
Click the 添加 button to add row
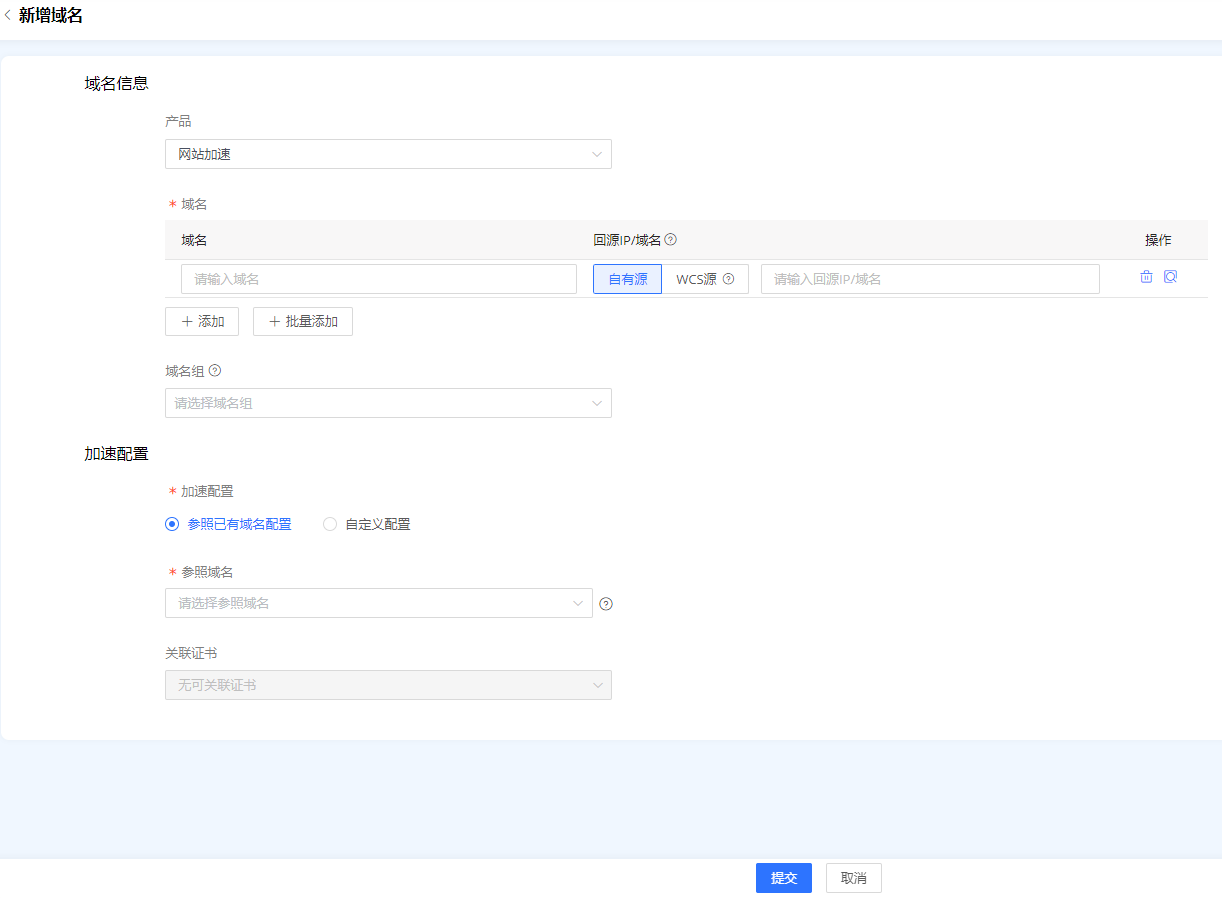coord(202,322)
